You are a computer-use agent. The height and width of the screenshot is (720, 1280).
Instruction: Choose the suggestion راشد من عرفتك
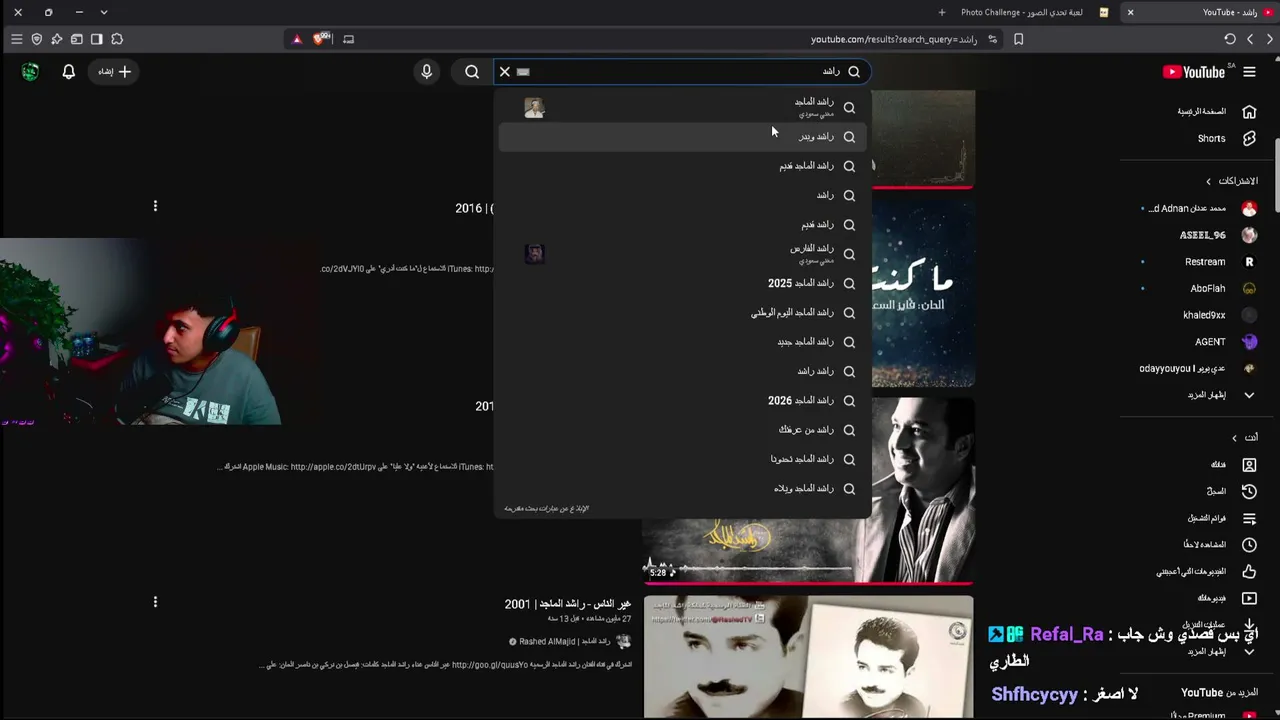click(685, 430)
